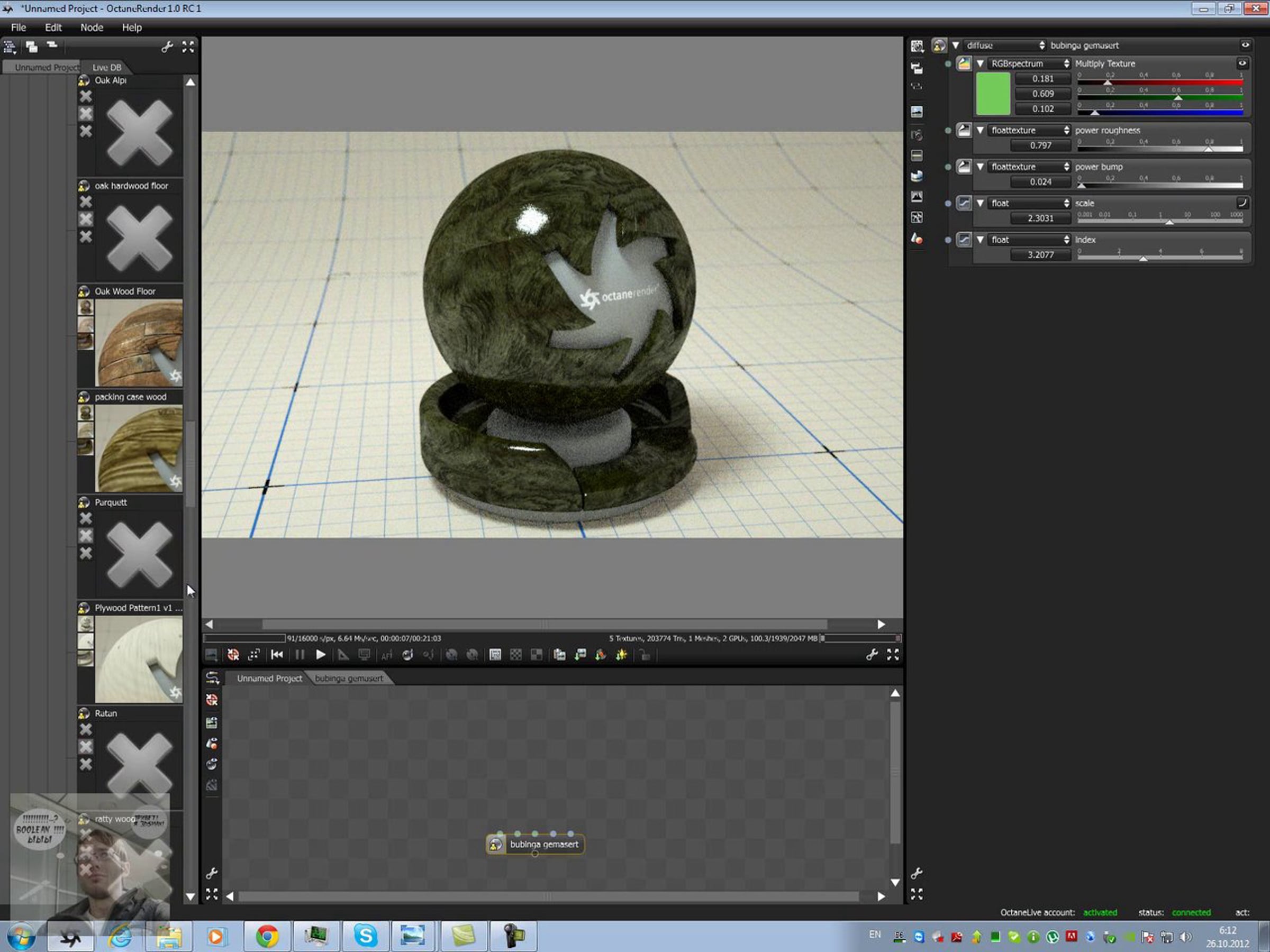Collapse the bubinga gemasert material node triangle
The image size is (1270, 952).
tap(955, 45)
